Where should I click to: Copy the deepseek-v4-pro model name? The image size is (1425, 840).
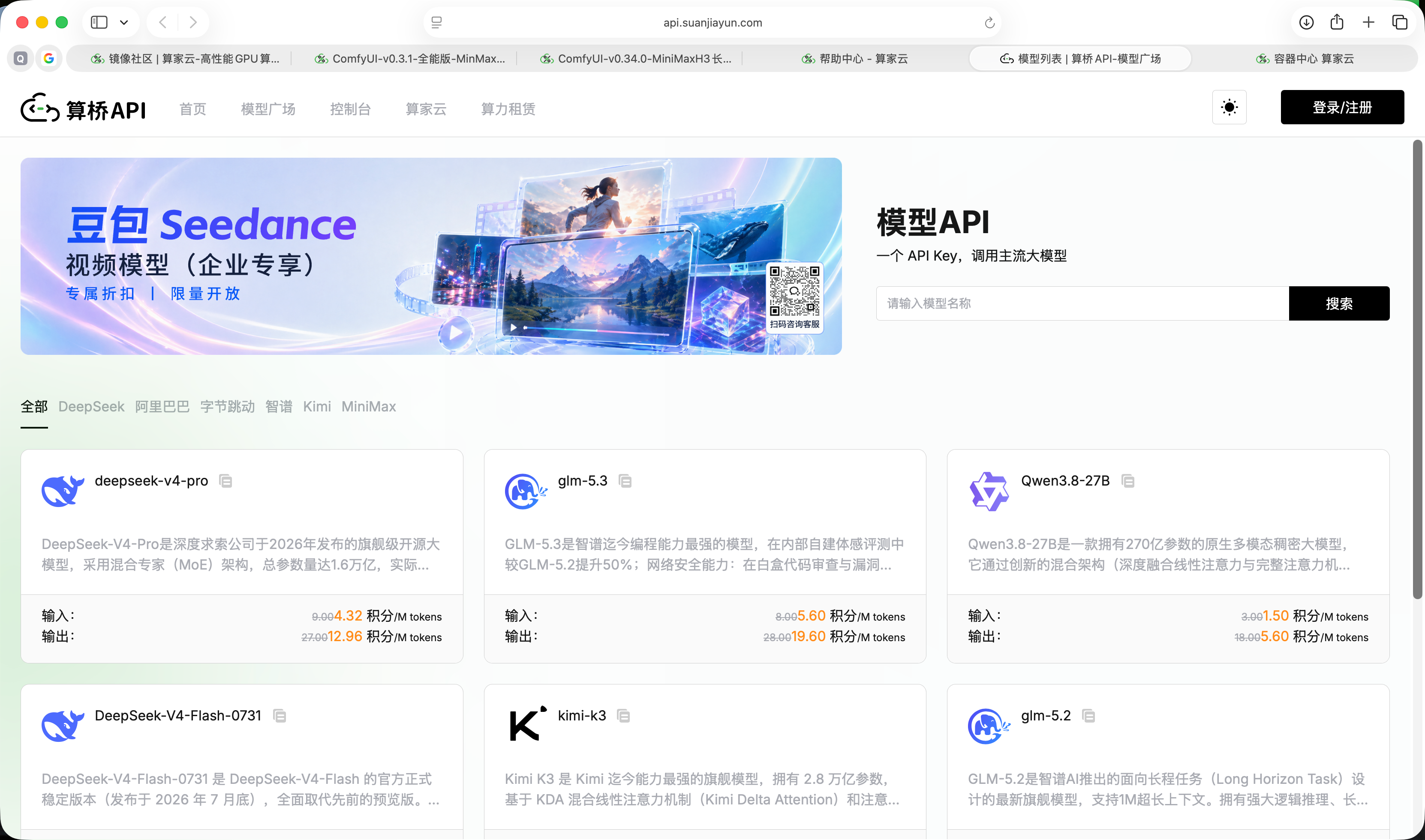[x=226, y=481]
